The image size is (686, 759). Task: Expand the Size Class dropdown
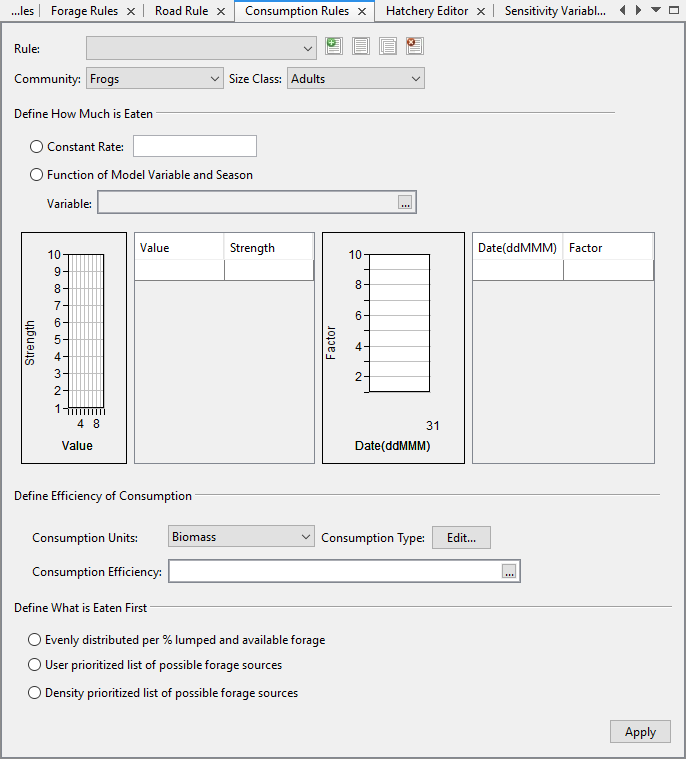(355, 78)
